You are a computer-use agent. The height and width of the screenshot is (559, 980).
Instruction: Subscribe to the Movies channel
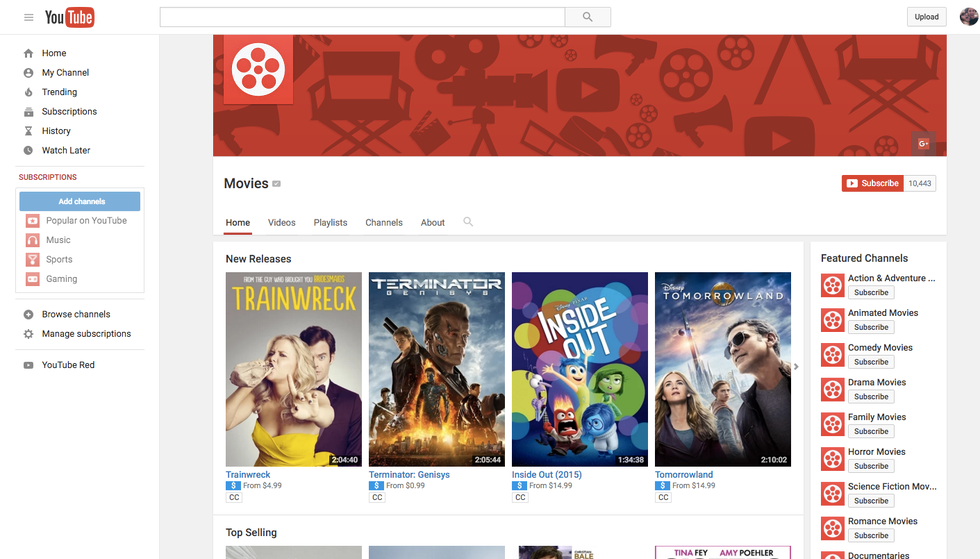(x=872, y=183)
